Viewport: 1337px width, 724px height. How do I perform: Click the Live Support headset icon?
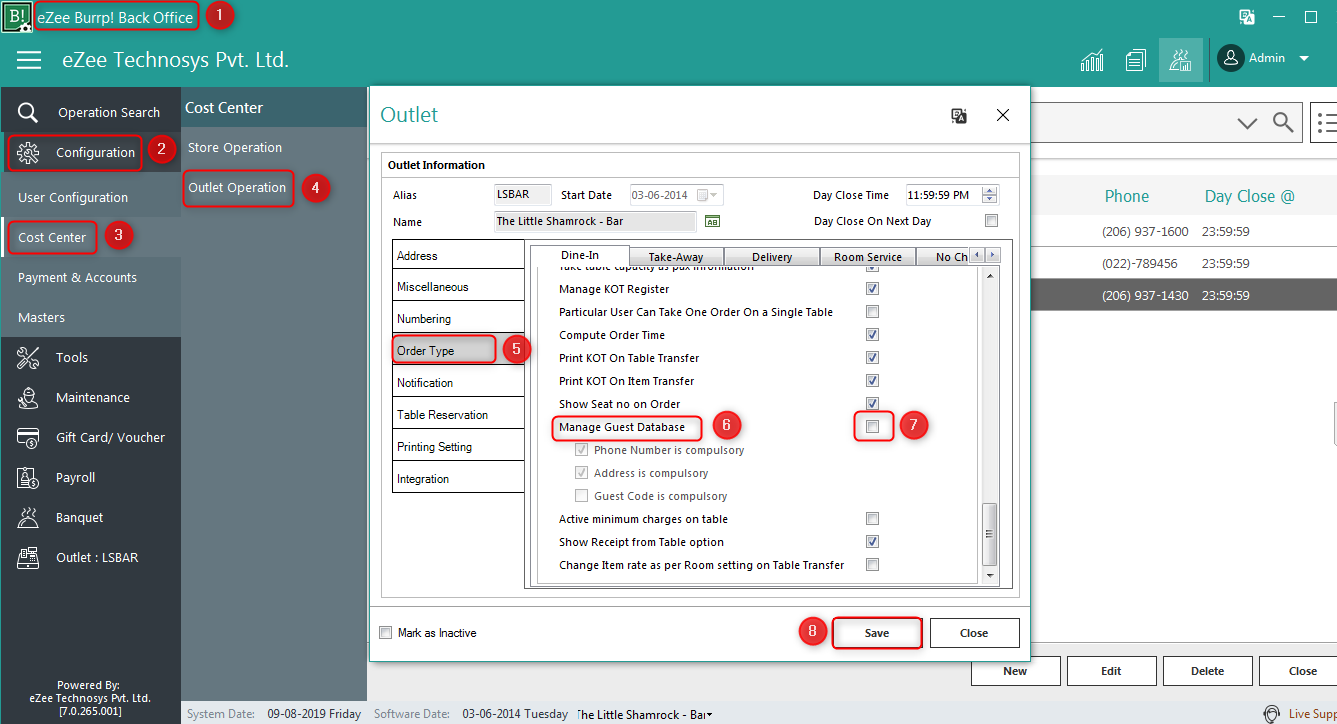tap(1272, 714)
